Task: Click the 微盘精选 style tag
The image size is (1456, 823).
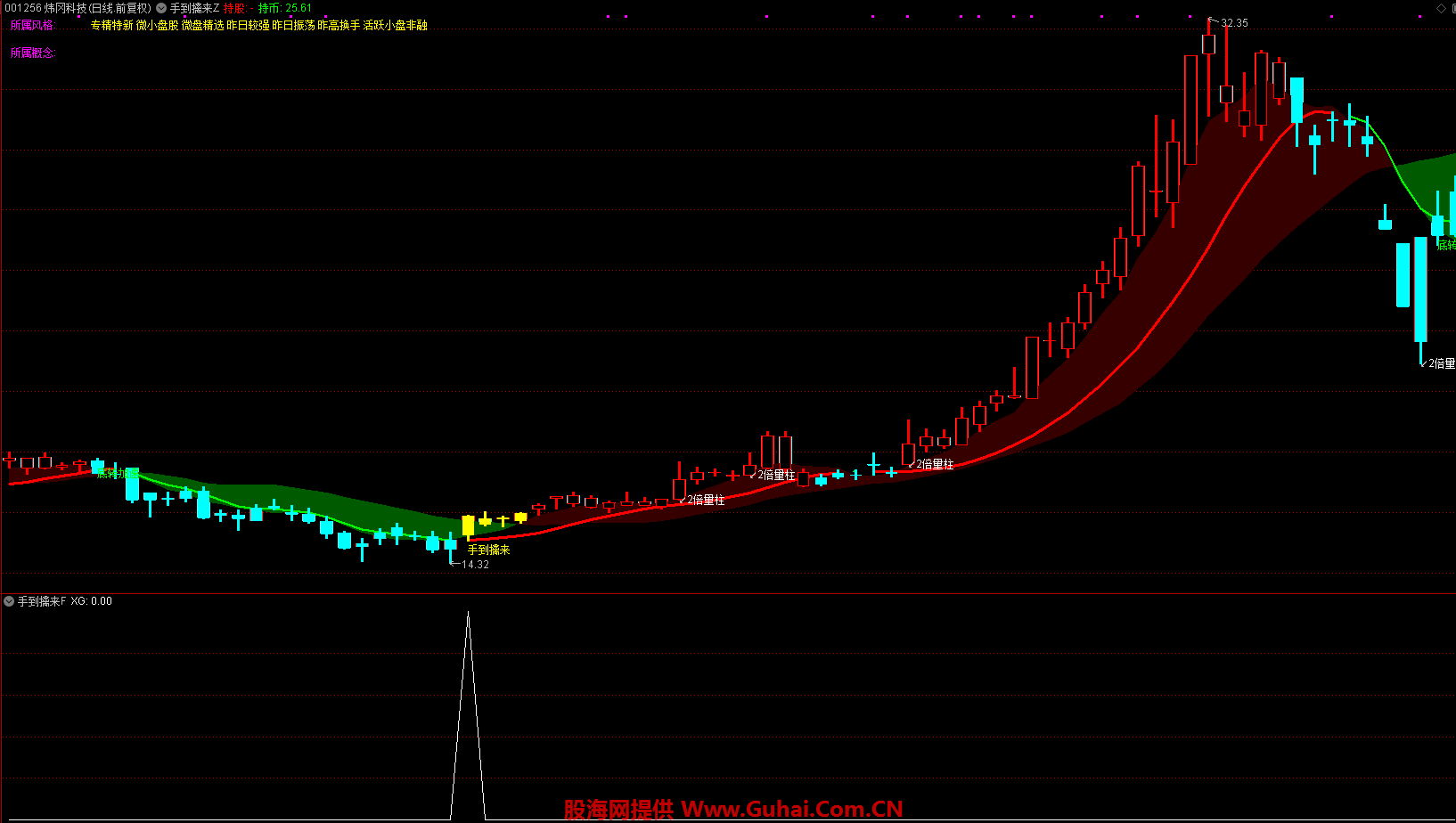Action: 202,25
